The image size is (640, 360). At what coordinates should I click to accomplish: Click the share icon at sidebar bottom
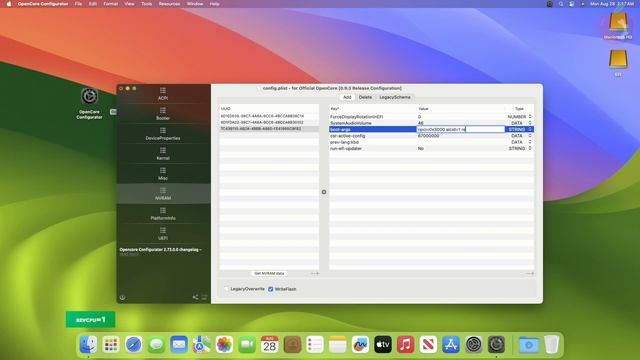coord(195,297)
